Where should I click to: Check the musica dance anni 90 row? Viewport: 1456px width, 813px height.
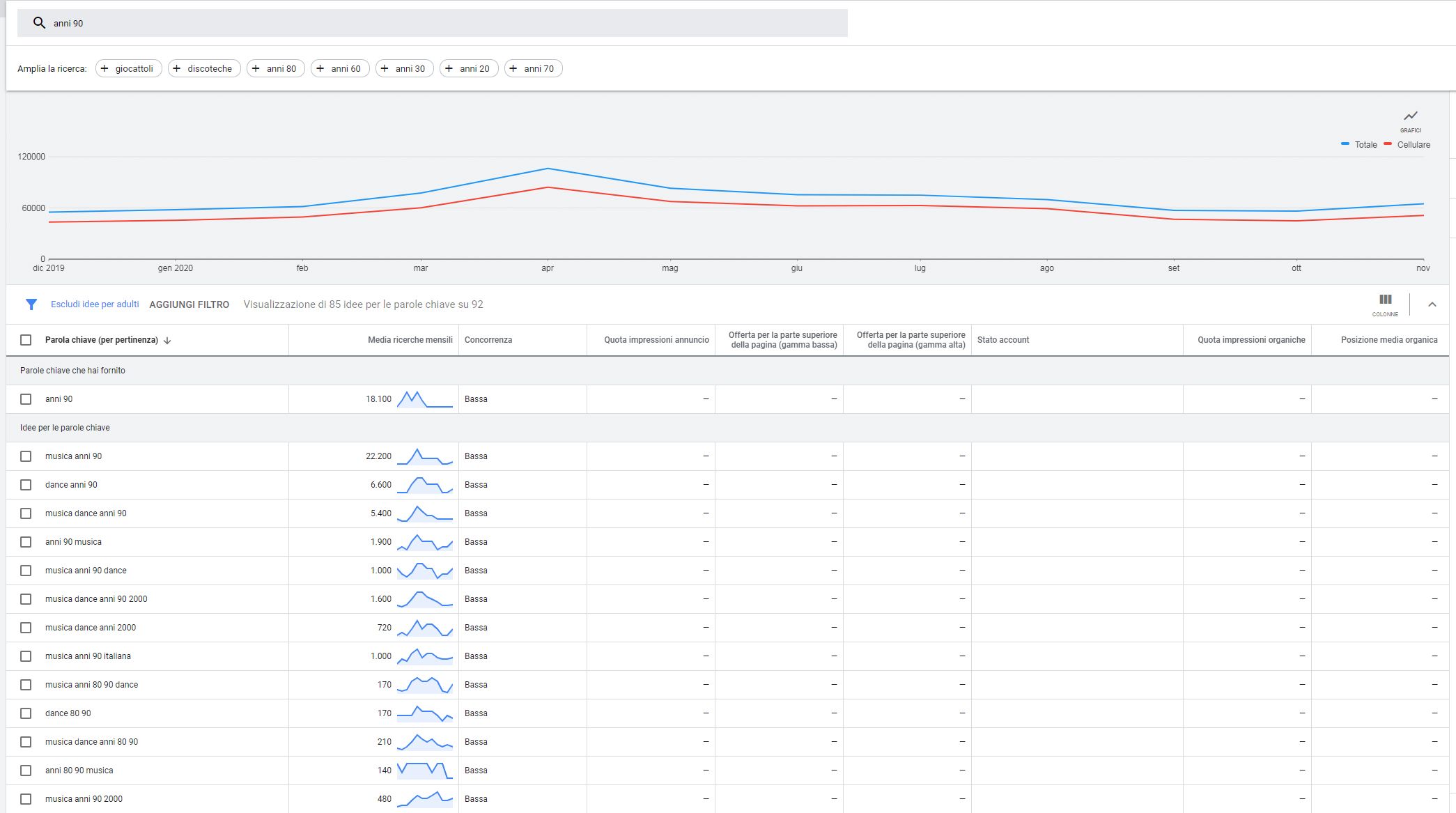pyautogui.click(x=26, y=513)
